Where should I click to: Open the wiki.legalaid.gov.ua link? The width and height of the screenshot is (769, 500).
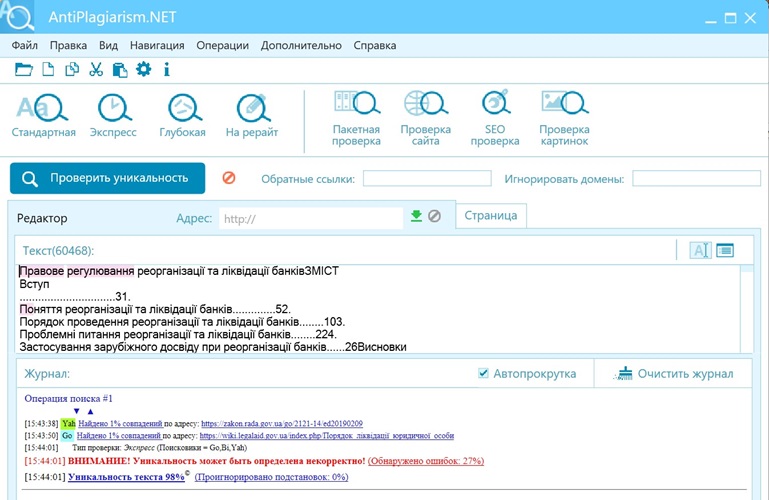click(x=327, y=435)
